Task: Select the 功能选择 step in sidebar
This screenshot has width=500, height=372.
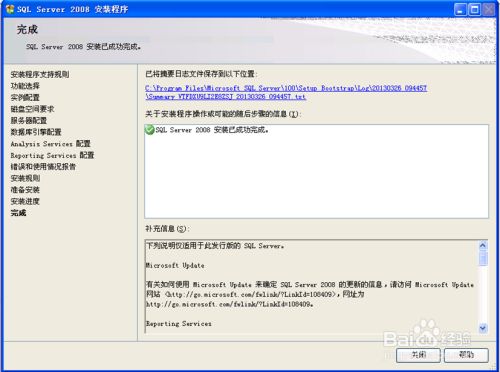Action: tap(25, 86)
